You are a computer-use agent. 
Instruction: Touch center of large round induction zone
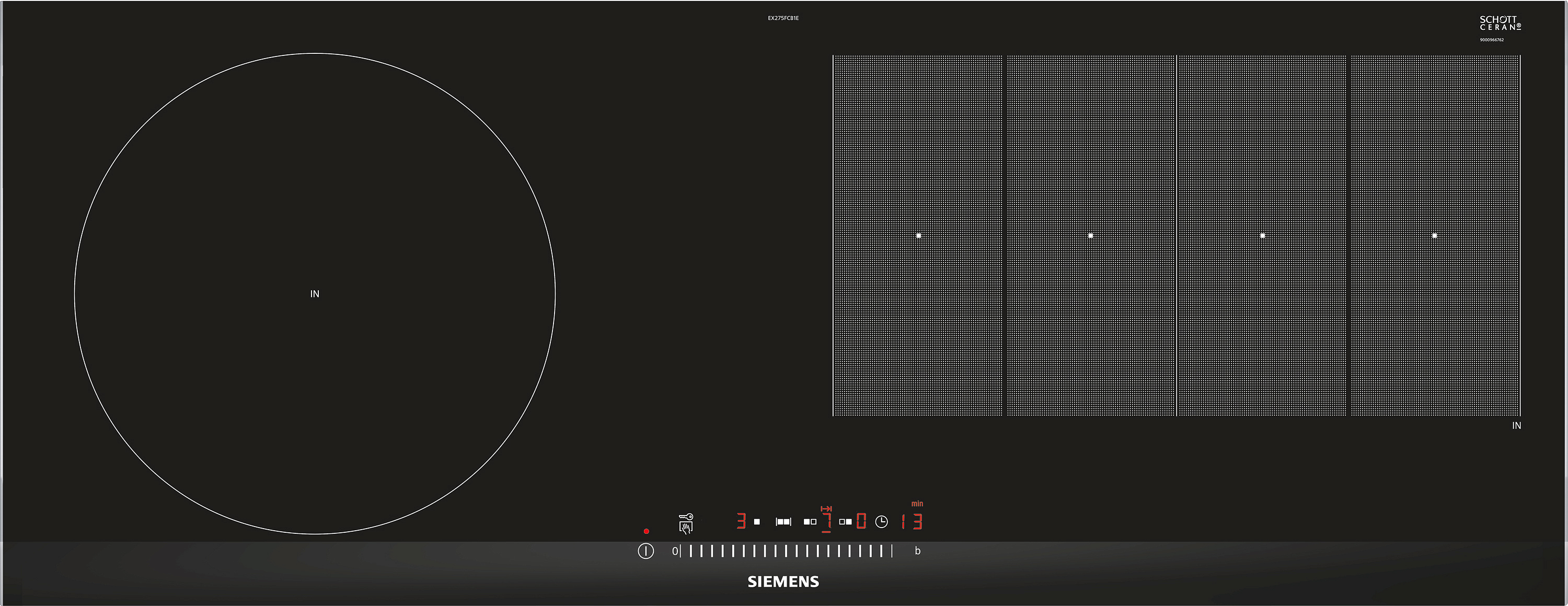pos(315,294)
